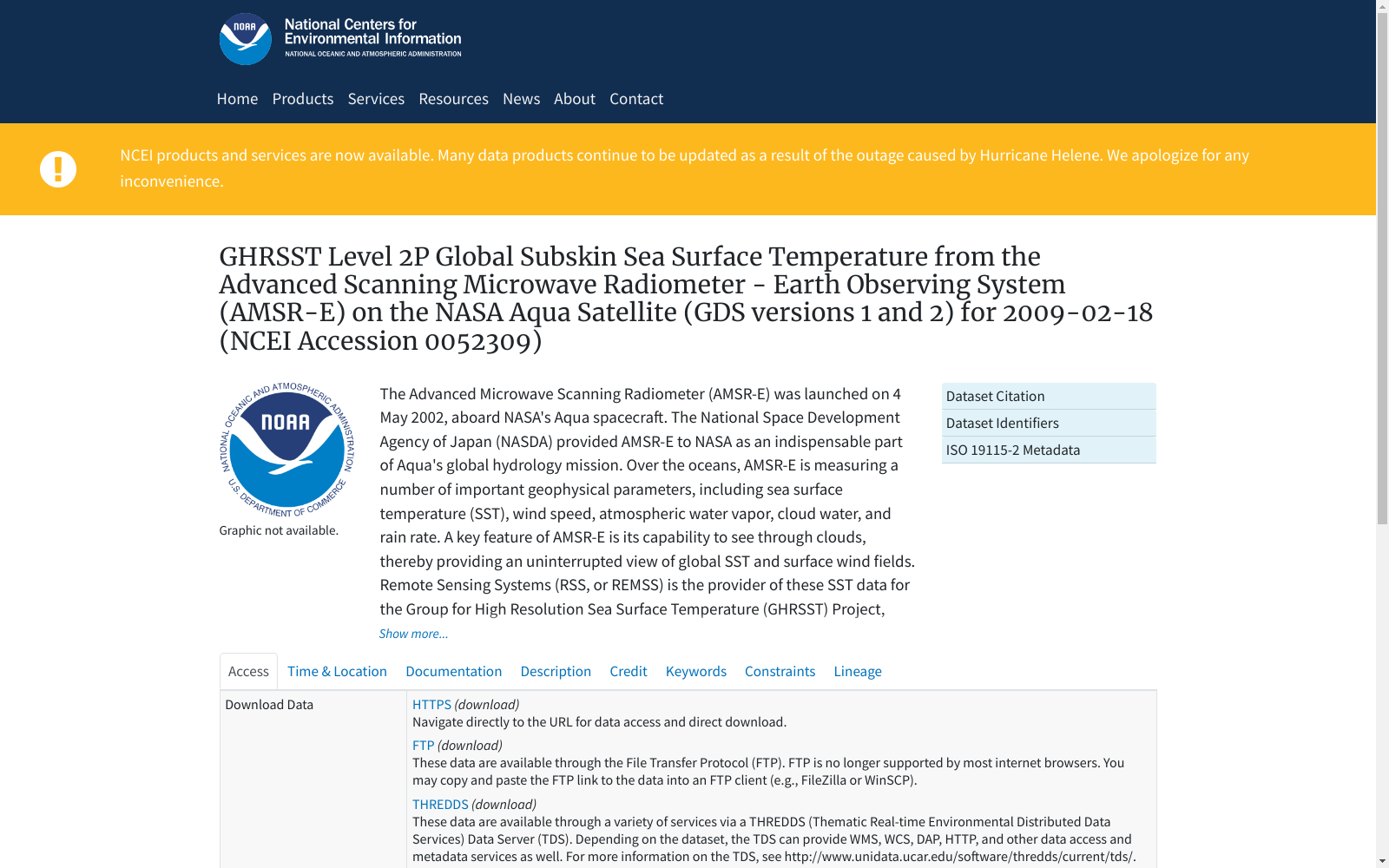
Task: Click the exclamation alert icon in banner
Action: coord(58,169)
